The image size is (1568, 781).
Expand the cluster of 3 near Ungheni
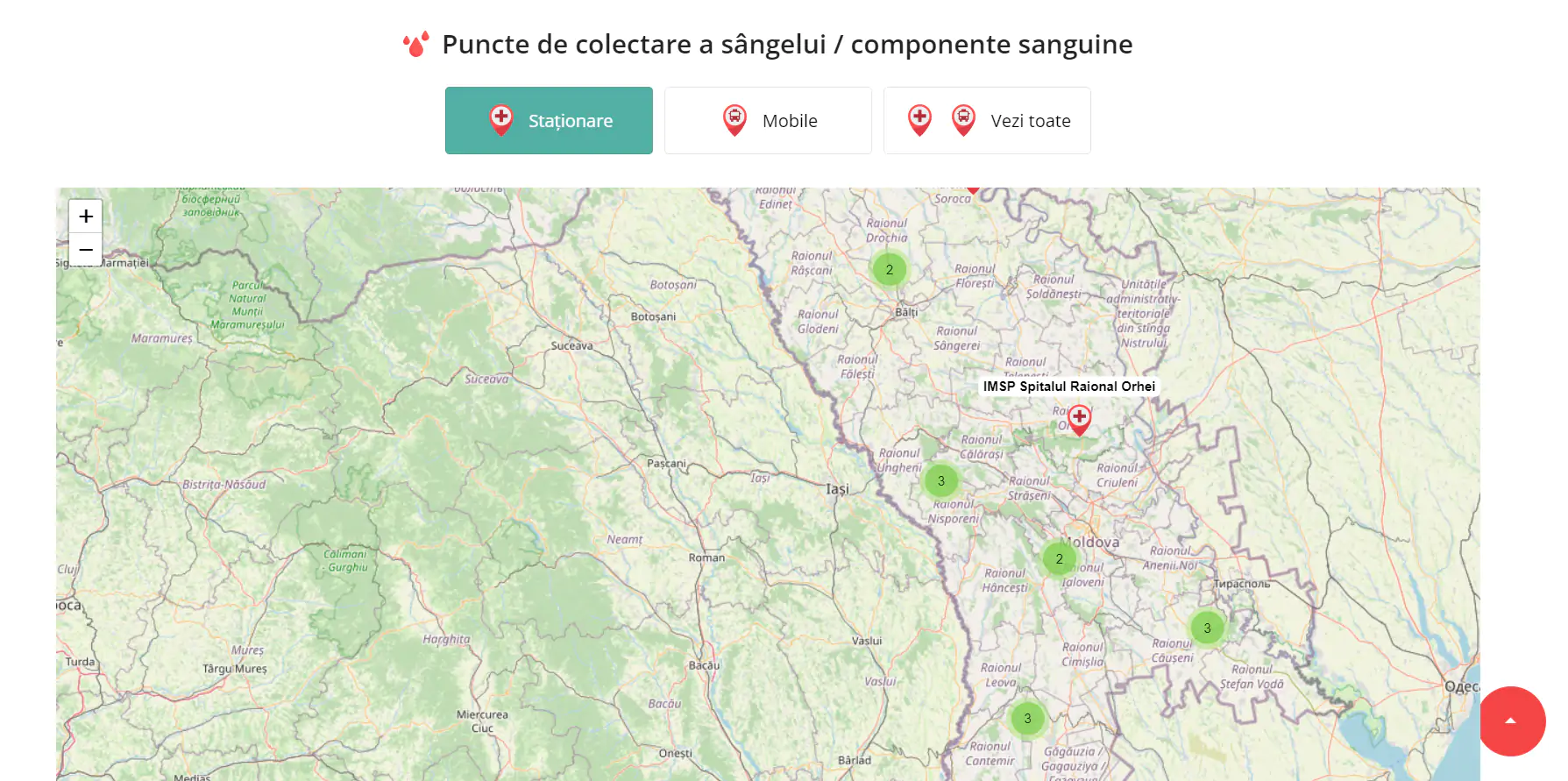(941, 480)
